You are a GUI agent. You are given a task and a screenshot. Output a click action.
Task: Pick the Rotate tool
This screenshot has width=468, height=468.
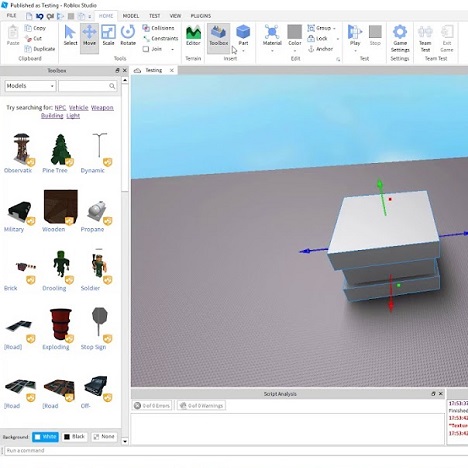(128, 36)
